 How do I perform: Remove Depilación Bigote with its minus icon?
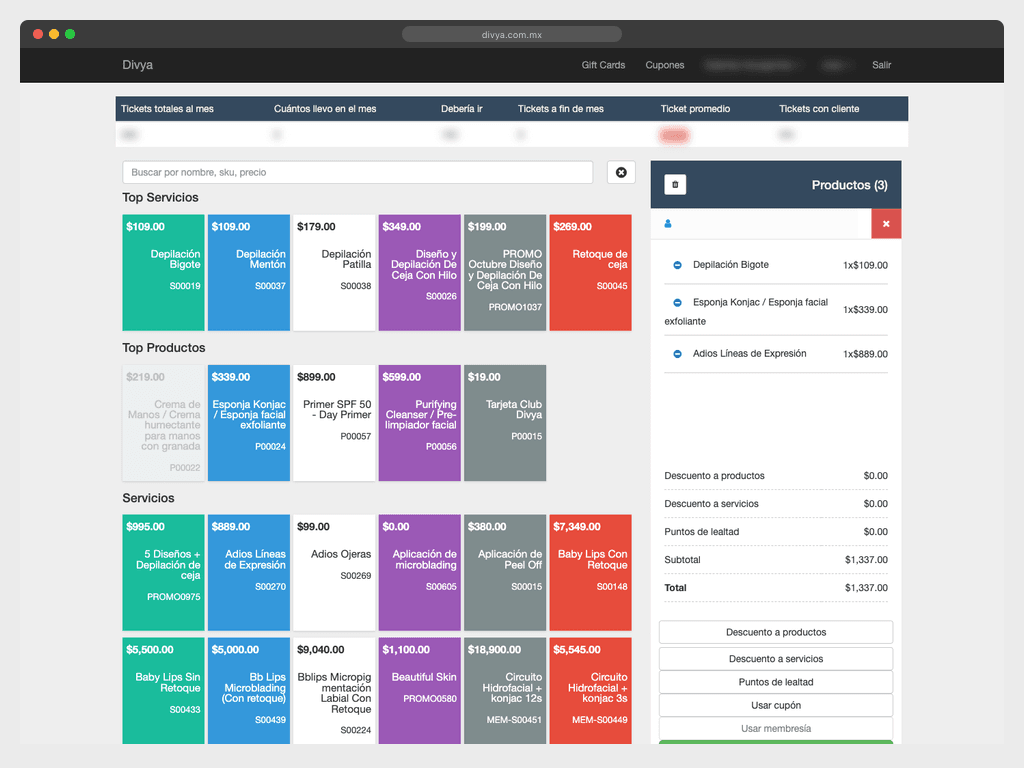pos(677,265)
